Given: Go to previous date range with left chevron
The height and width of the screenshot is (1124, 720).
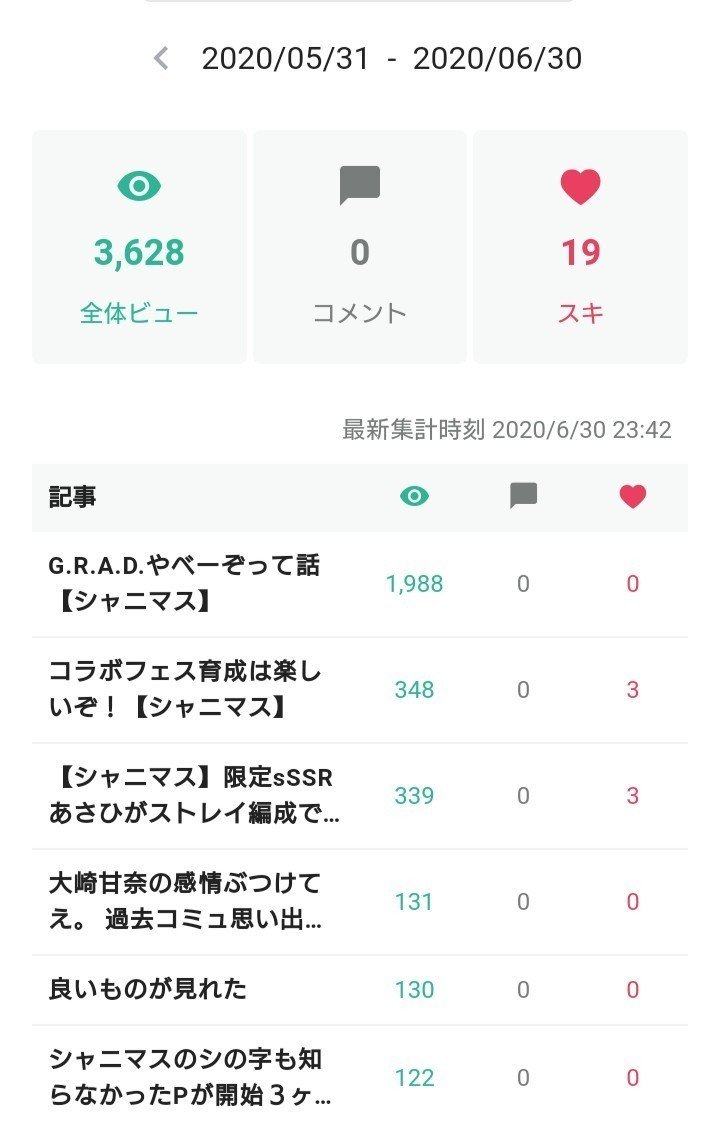Looking at the screenshot, I should pyautogui.click(x=161, y=59).
